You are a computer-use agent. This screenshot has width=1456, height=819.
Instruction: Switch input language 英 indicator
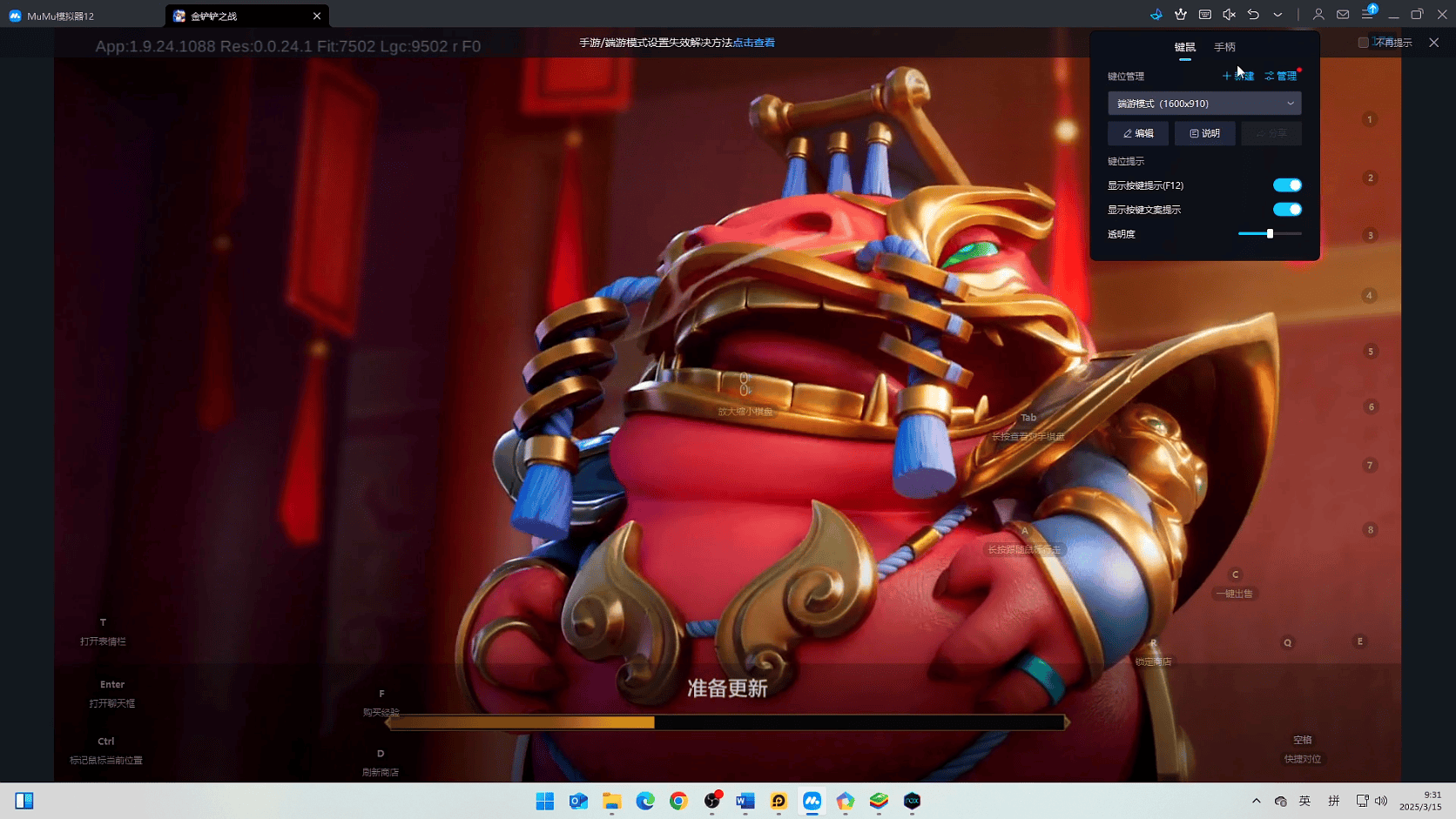[x=1304, y=801]
